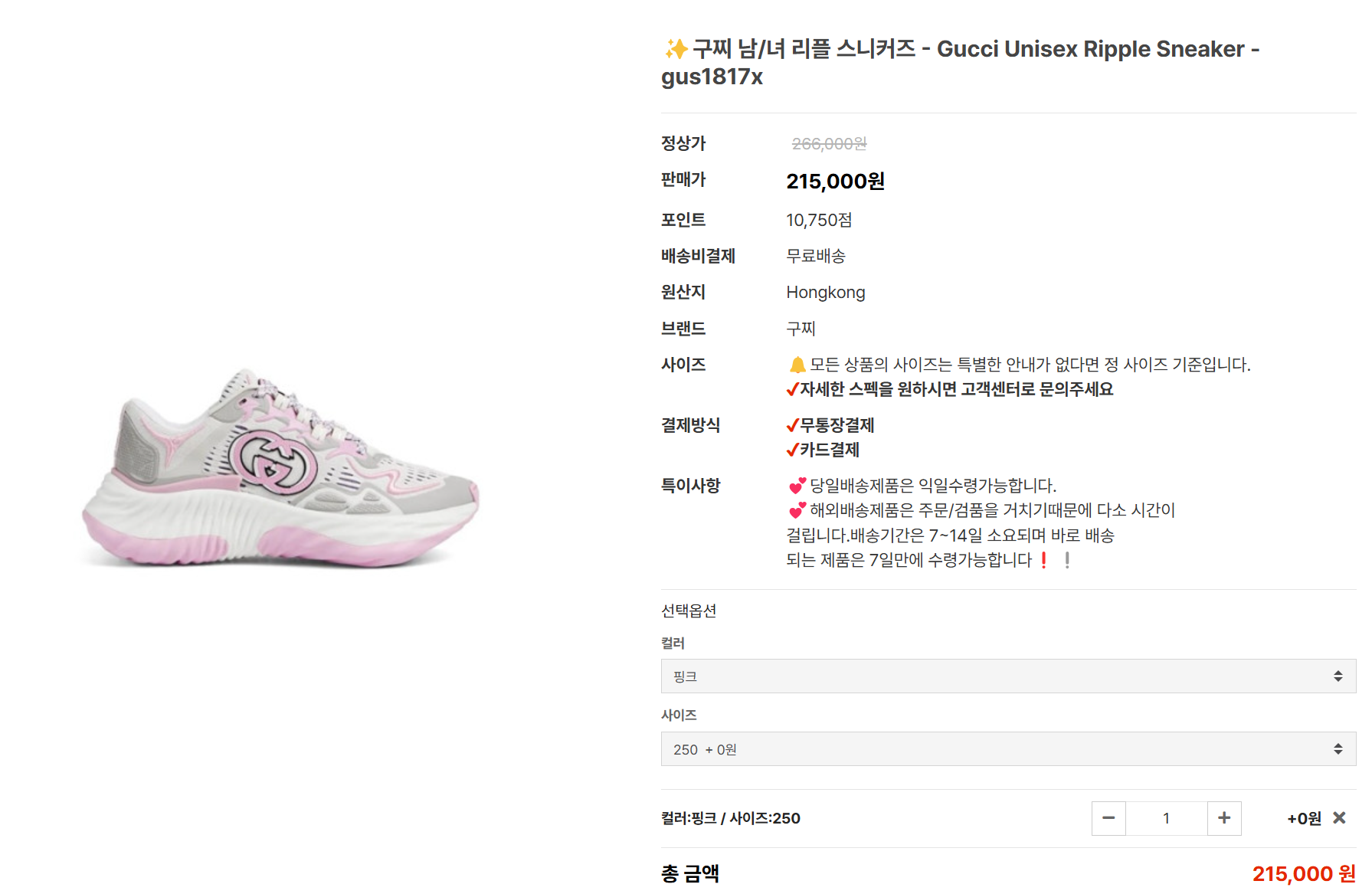Click the red total amount 215,000 원
Viewport: 1372px width, 894px height.
(x=1303, y=873)
